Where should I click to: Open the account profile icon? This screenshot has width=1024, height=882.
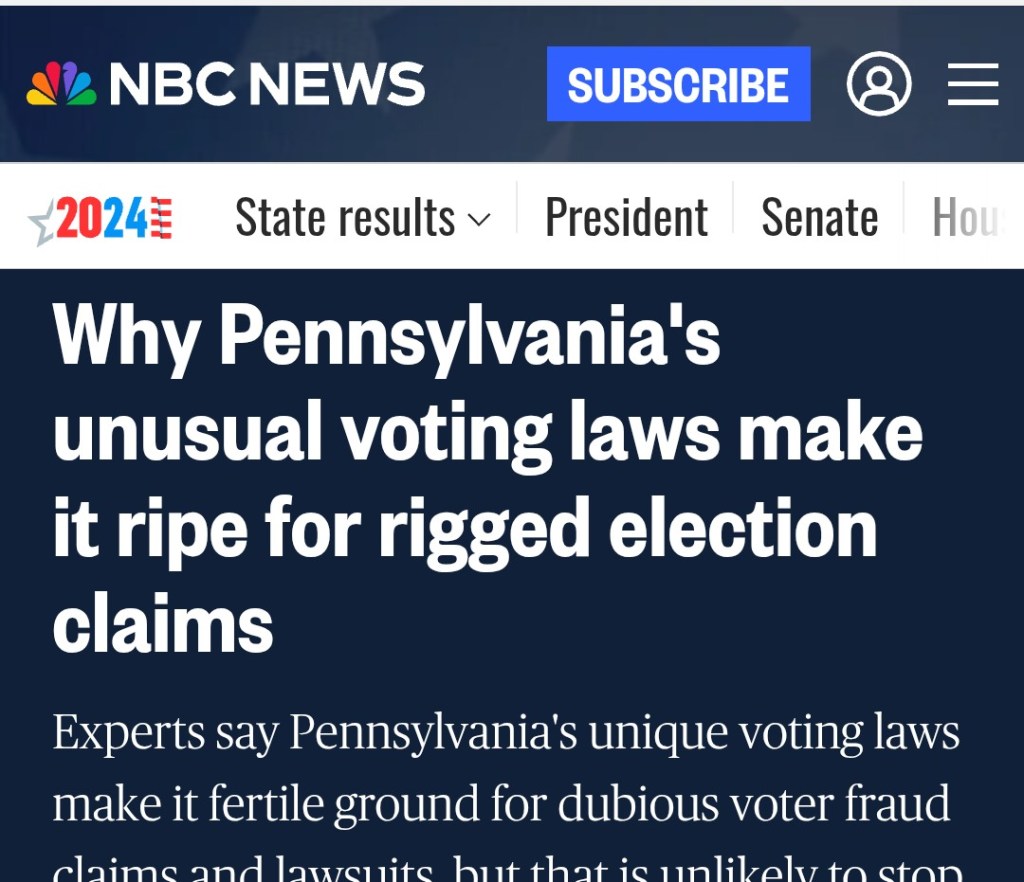click(879, 84)
